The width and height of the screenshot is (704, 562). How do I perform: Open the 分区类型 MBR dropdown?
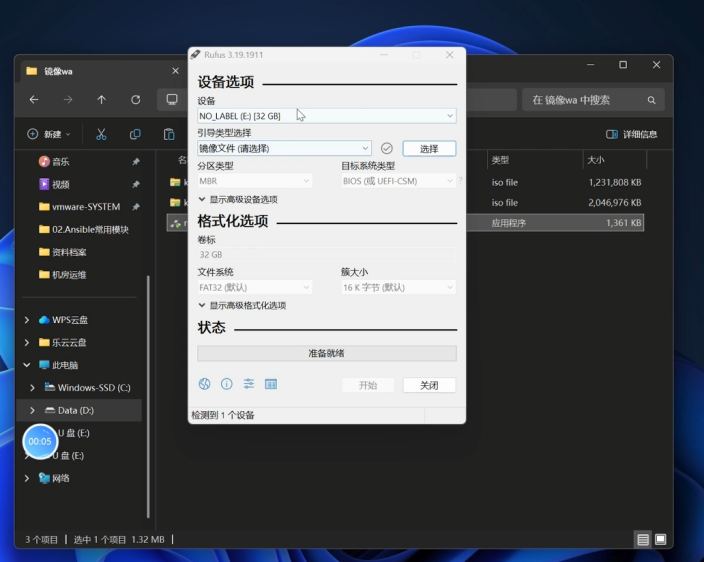tap(255, 181)
